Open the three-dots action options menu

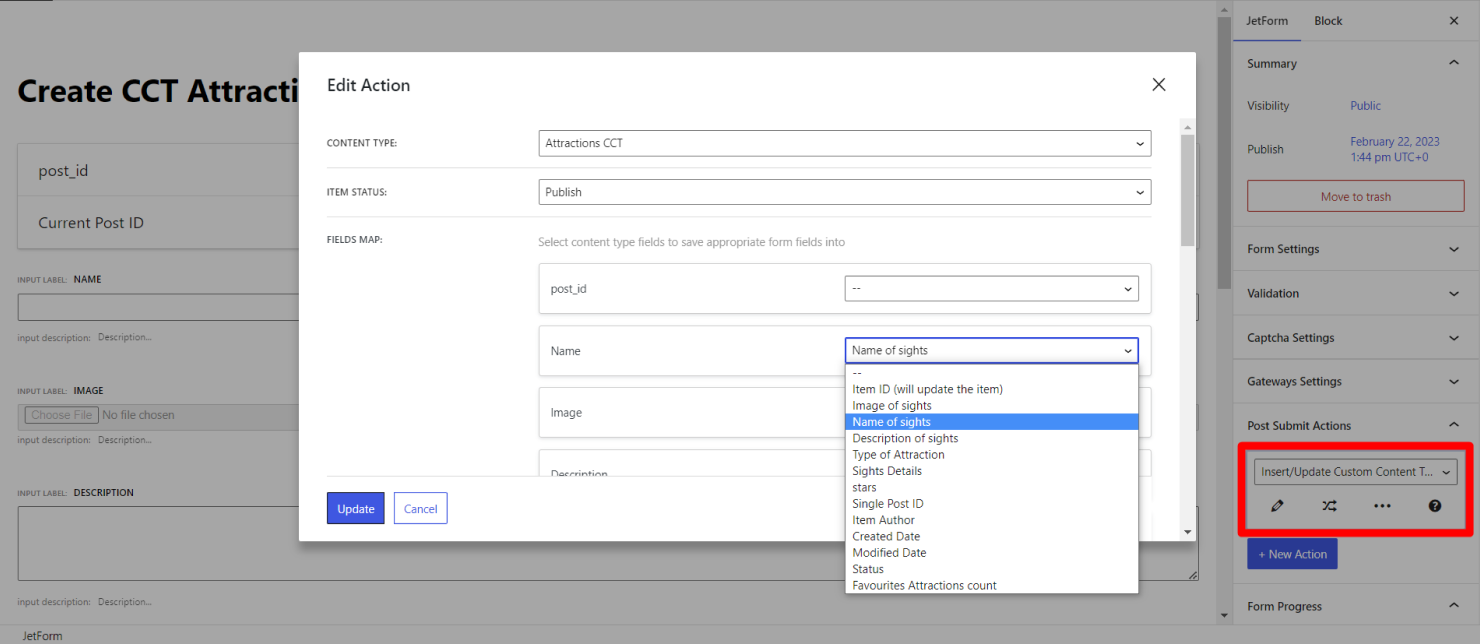[x=1382, y=506]
